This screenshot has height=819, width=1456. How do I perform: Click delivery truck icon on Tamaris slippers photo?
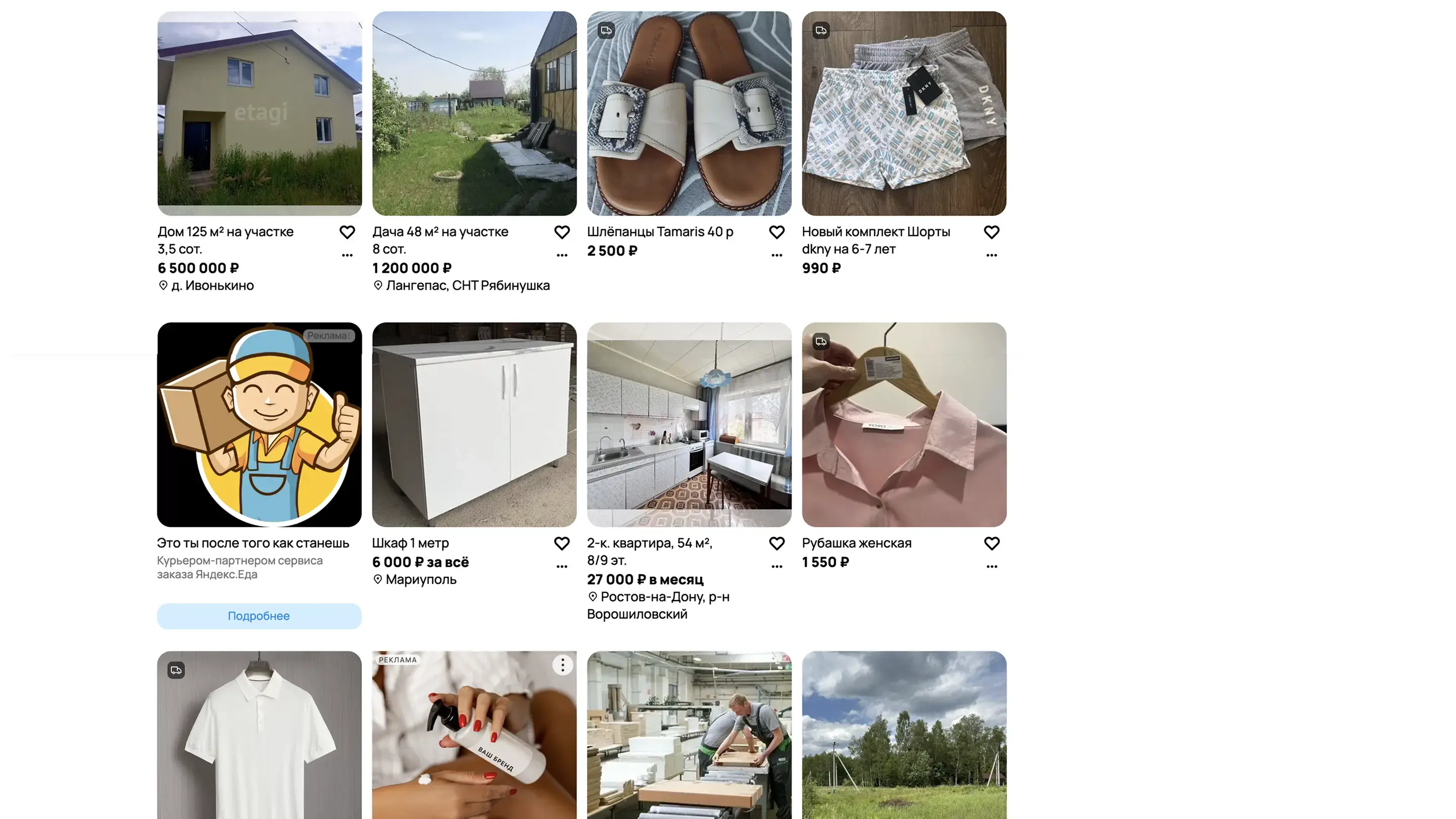[x=606, y=30]
